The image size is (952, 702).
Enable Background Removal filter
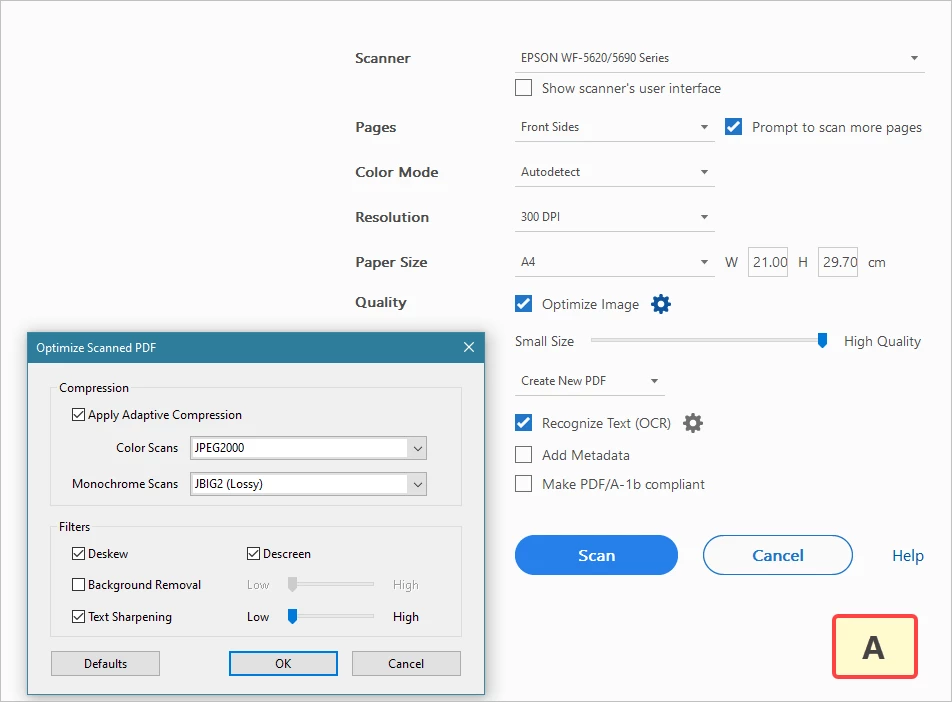coord(78,585)
